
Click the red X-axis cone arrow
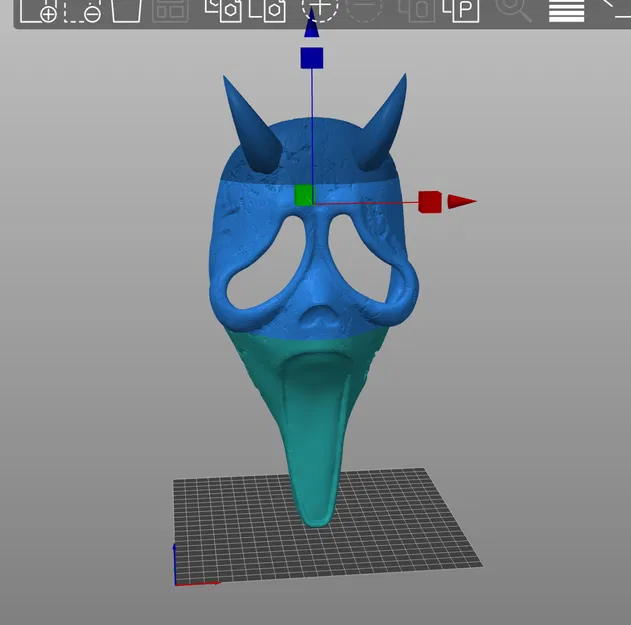click(x=462, y=201)
